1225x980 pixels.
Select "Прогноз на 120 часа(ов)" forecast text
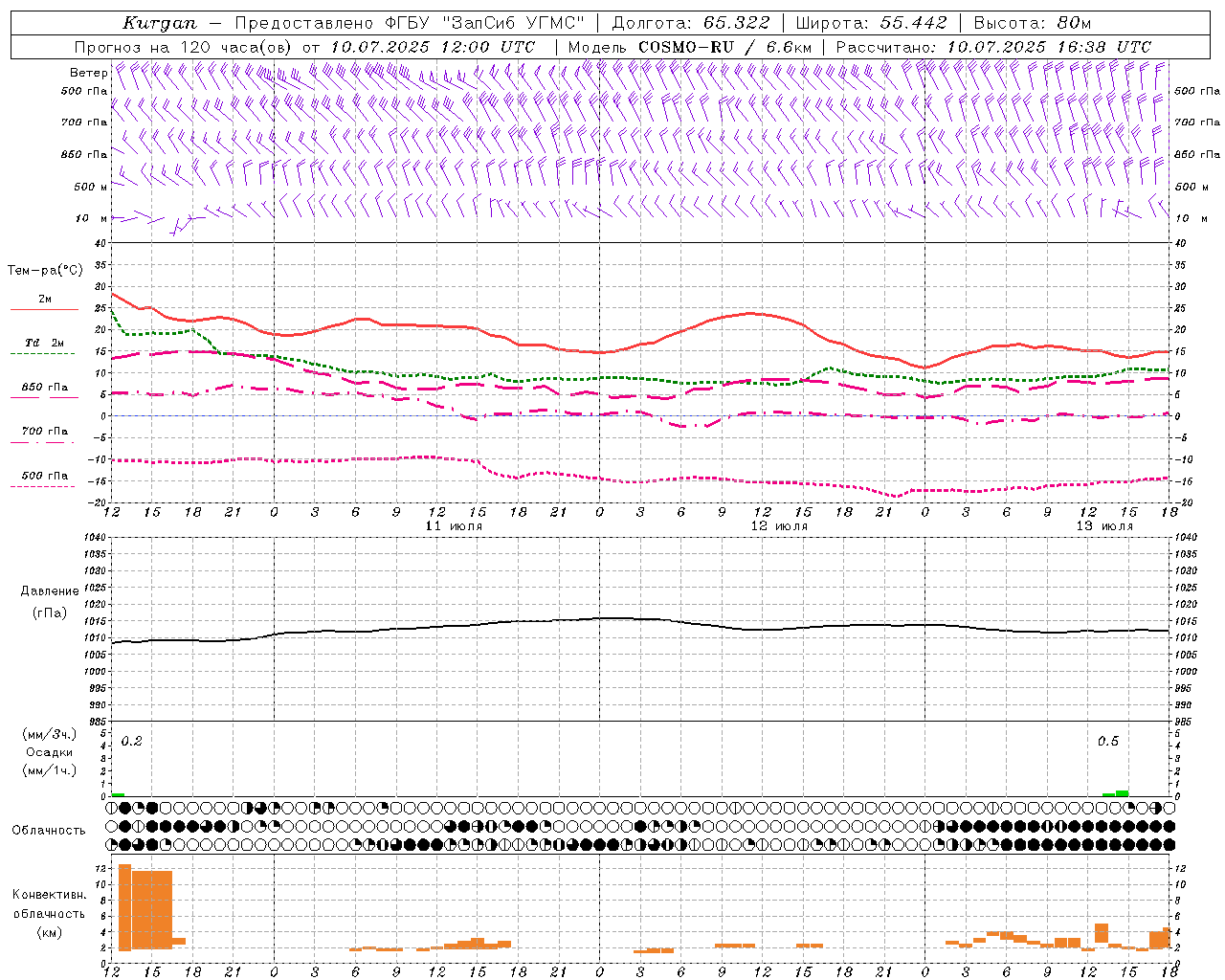(185, 47)
